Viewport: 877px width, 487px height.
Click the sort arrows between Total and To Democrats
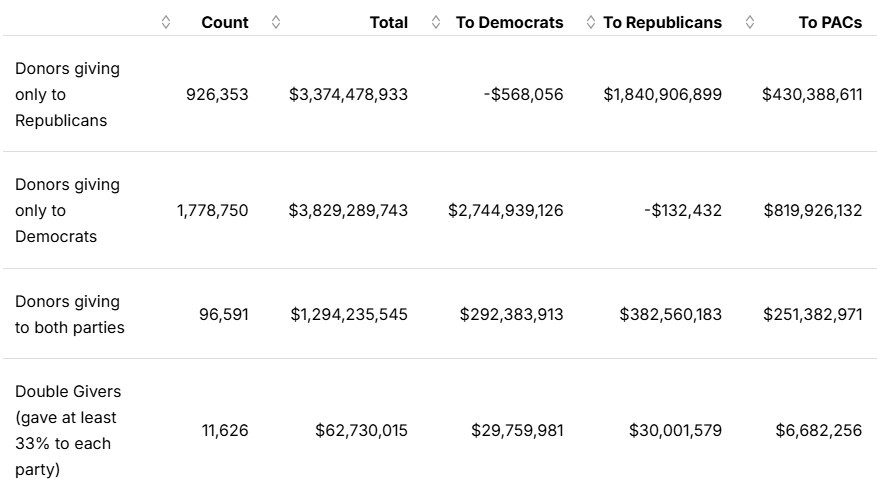point(435,22)
